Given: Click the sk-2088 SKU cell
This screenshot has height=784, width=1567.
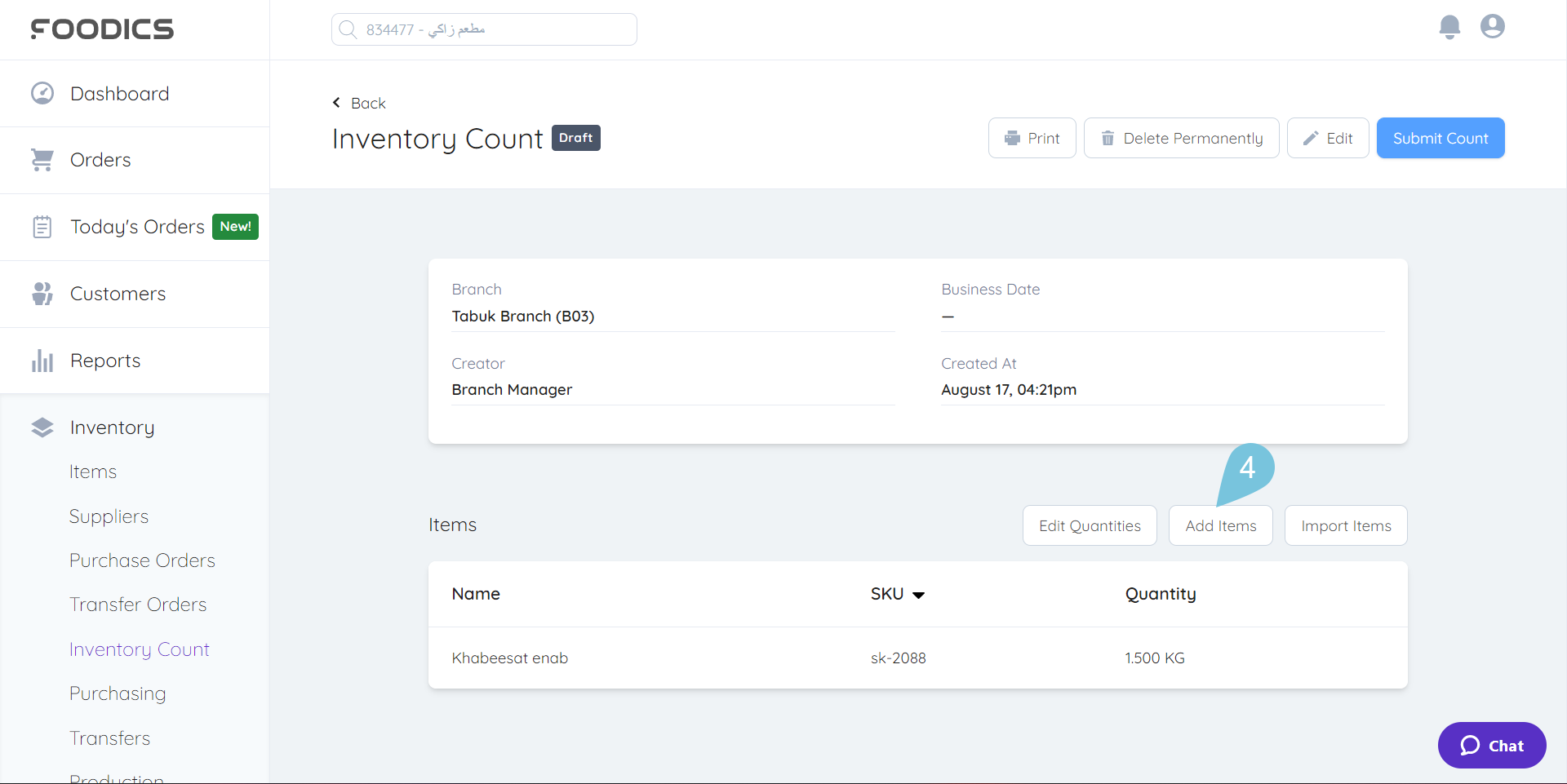Looking at the screenshot, I should 898,658.
